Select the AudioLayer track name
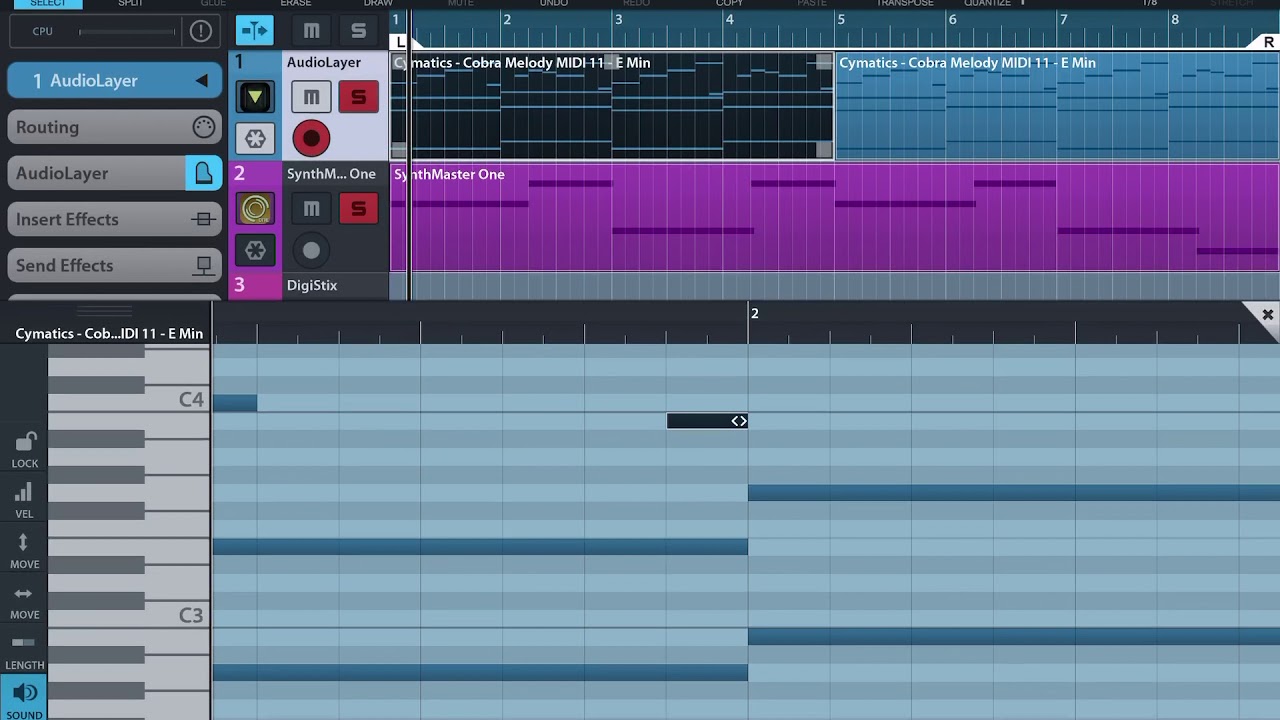Image resolution: width=1280 pixels, height=720 pixels. [324, 62]
